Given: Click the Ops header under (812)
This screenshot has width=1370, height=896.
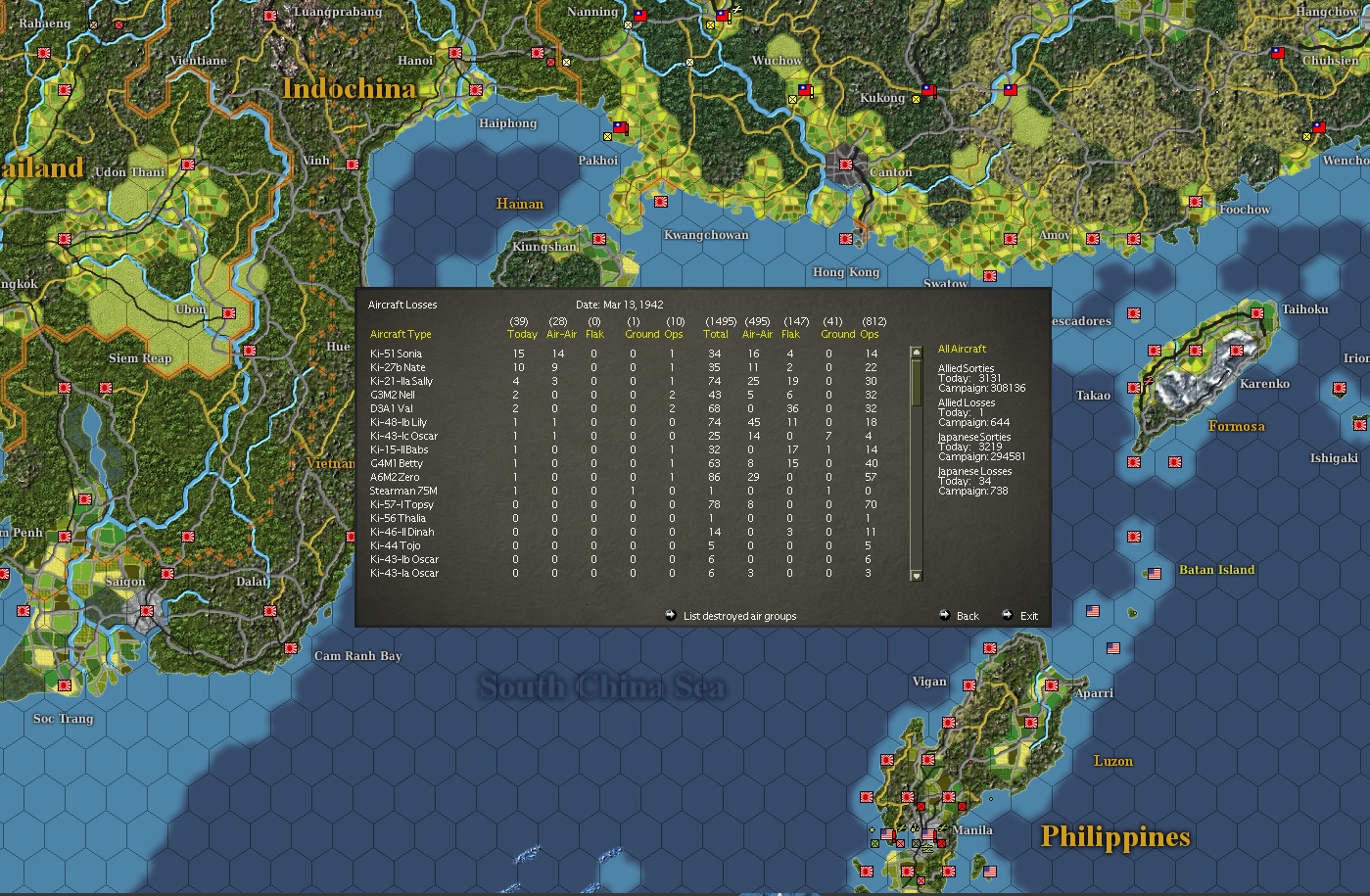Looking at the screenshot, I should point(870,334).
